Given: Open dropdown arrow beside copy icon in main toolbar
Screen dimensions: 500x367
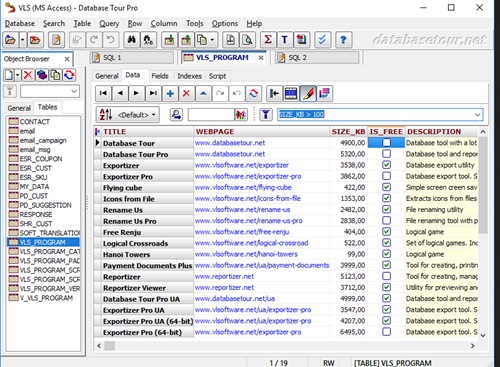Looking at the screenshot, I should click(x=212, y=40).
